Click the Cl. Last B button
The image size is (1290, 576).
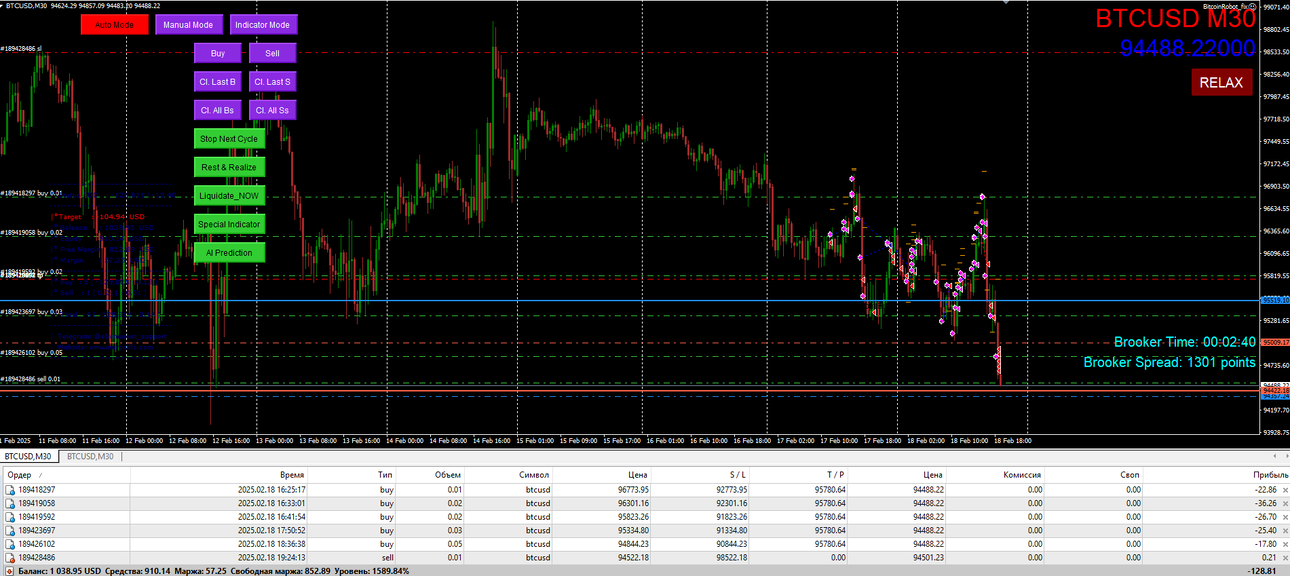[x=218, y=82]
